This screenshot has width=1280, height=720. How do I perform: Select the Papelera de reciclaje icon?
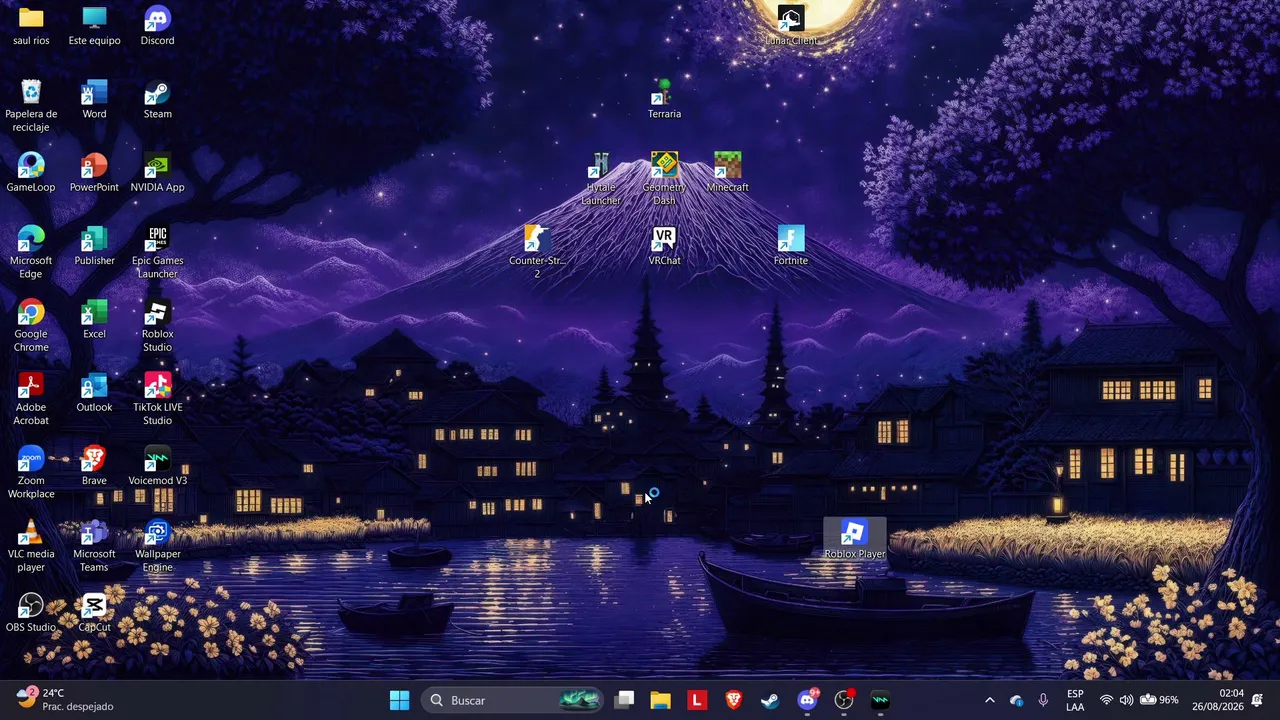[31, 105]
